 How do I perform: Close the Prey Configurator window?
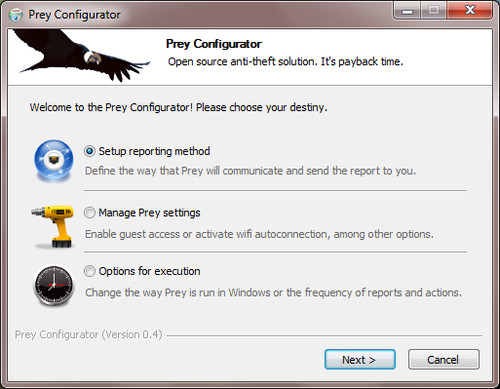tap(470, 11)
